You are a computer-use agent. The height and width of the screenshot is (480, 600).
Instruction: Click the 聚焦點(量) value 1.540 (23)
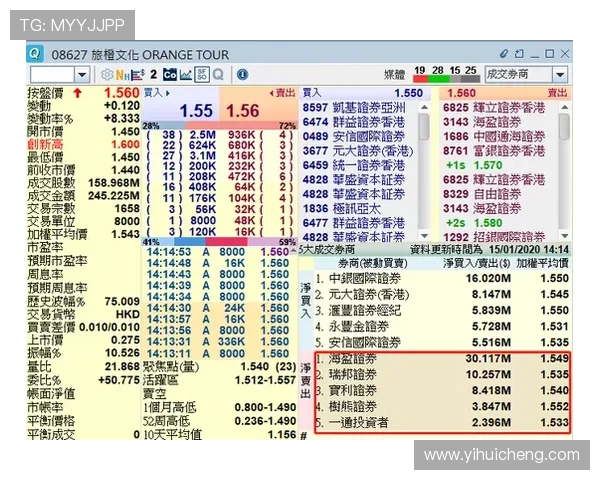click(268, 367)
